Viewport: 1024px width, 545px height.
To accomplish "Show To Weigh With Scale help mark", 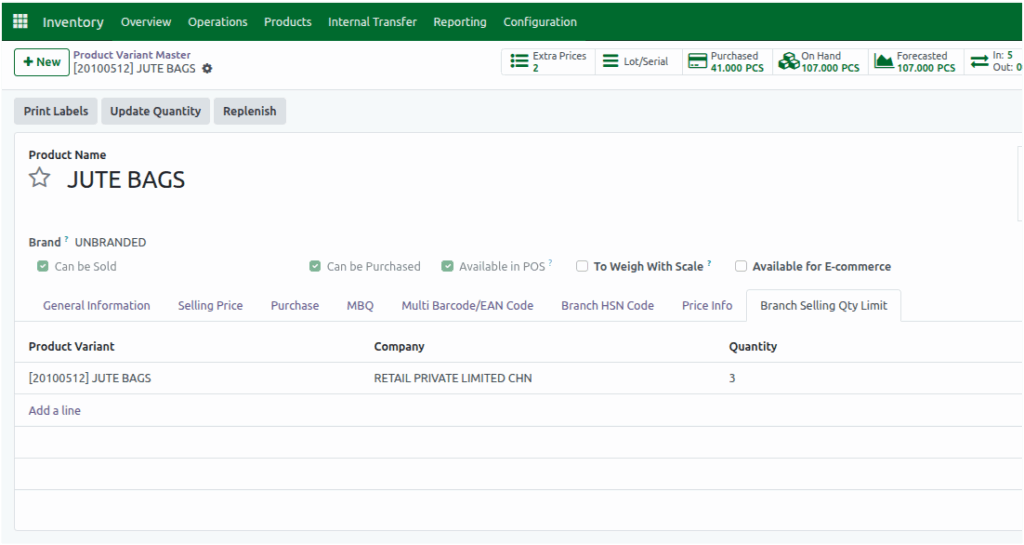I will [709, 263].
